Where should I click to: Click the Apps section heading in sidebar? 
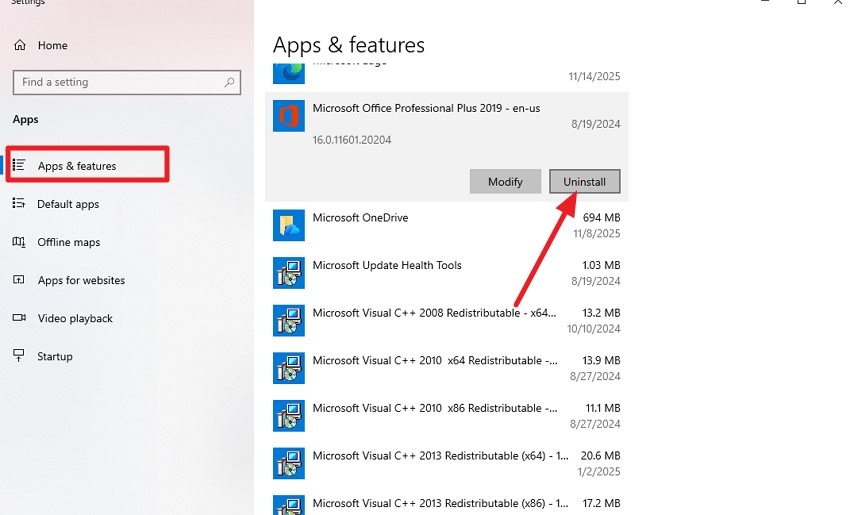click(25, 119)
